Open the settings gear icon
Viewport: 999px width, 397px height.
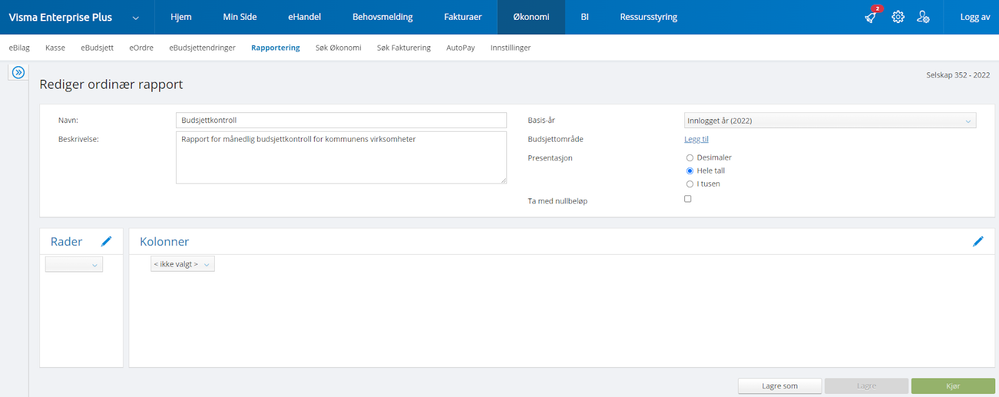[x=898, y=17]
